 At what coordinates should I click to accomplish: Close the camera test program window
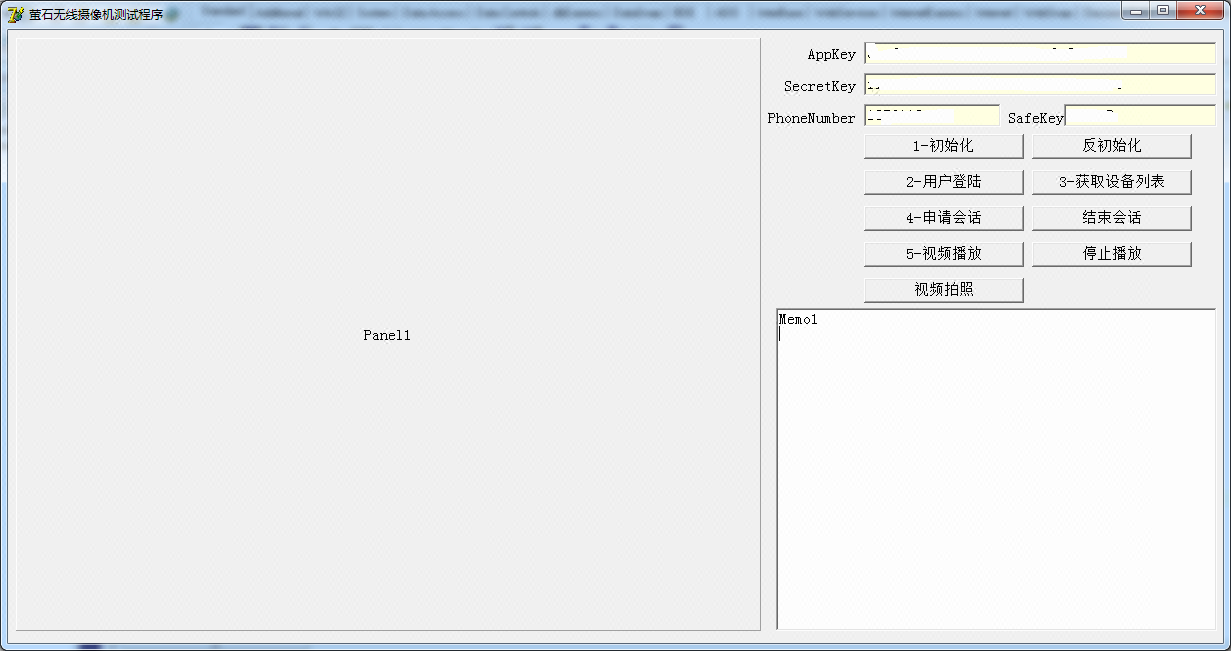[1198, 11]
